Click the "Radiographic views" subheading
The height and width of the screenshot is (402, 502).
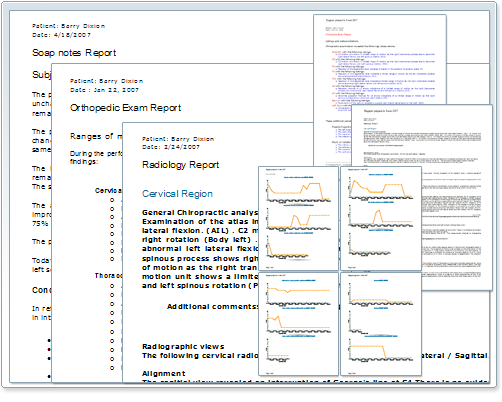pos(183,347)
